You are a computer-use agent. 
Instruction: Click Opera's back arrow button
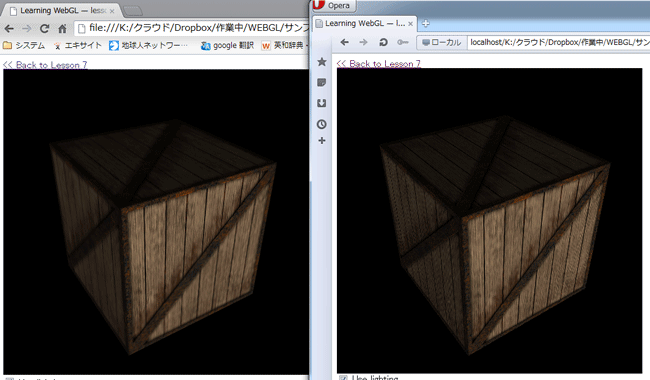click(x=344, y=42)
